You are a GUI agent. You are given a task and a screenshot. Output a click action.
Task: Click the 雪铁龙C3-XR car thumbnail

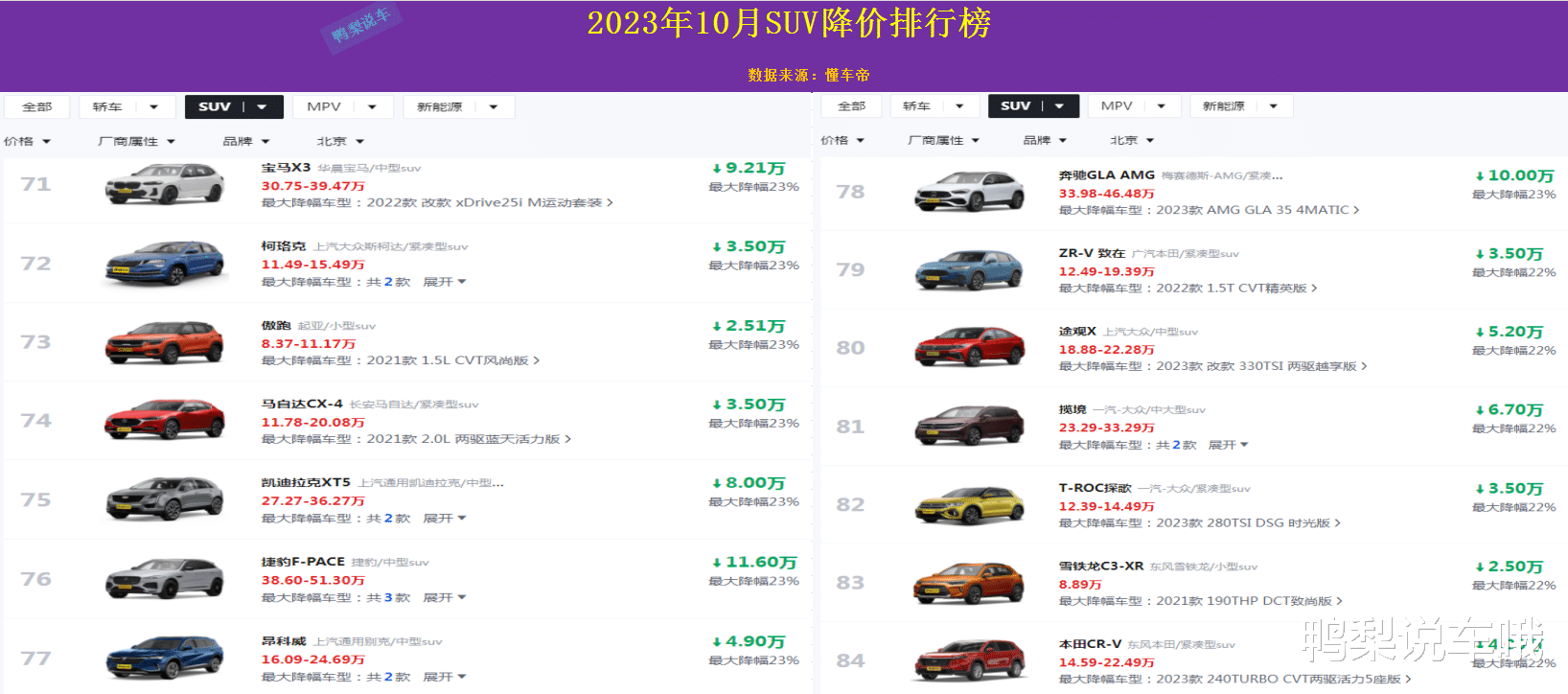click(x=970, y=583)
